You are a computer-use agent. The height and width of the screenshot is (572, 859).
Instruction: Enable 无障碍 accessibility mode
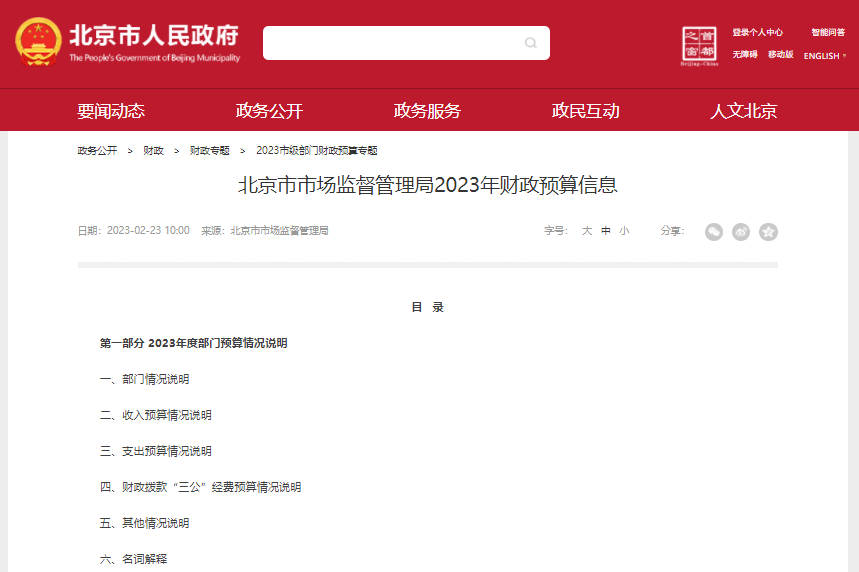[744, 55]
